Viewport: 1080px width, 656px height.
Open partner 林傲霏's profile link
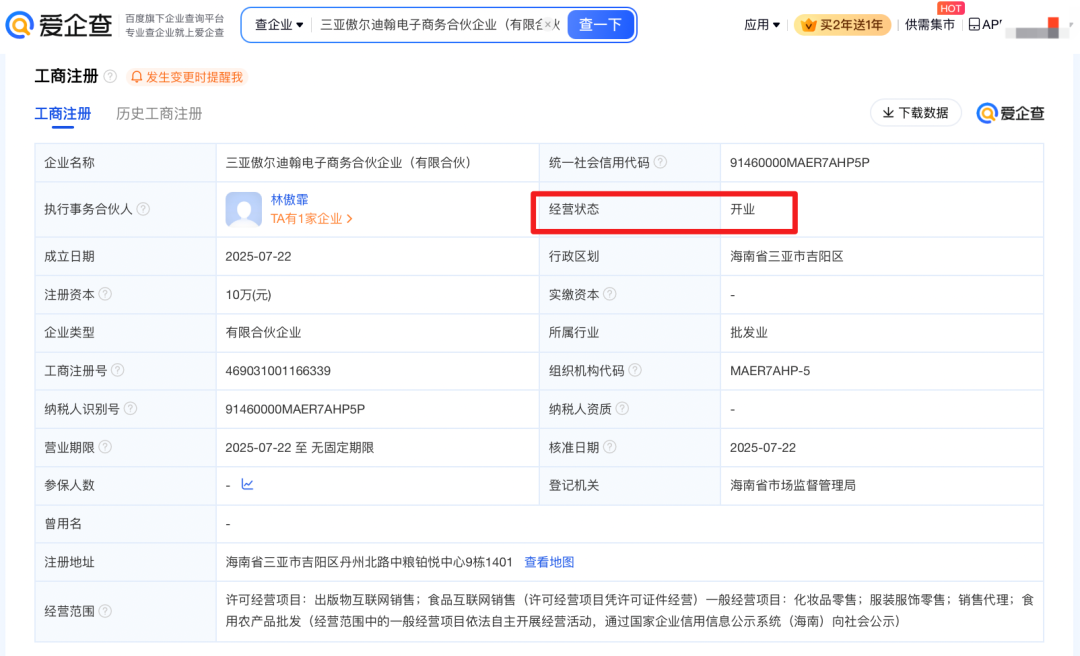(x=291, y=199)
